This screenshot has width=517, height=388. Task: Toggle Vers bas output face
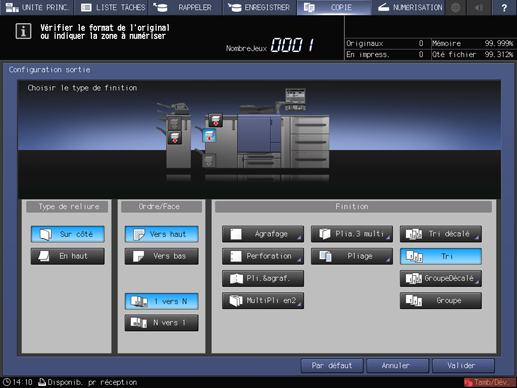[162, 256]
